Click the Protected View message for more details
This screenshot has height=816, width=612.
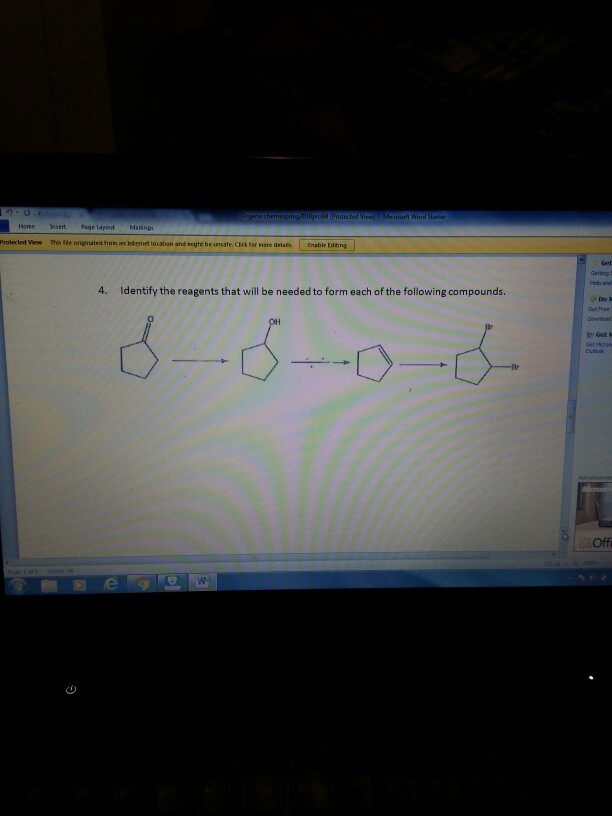point(171,243)
